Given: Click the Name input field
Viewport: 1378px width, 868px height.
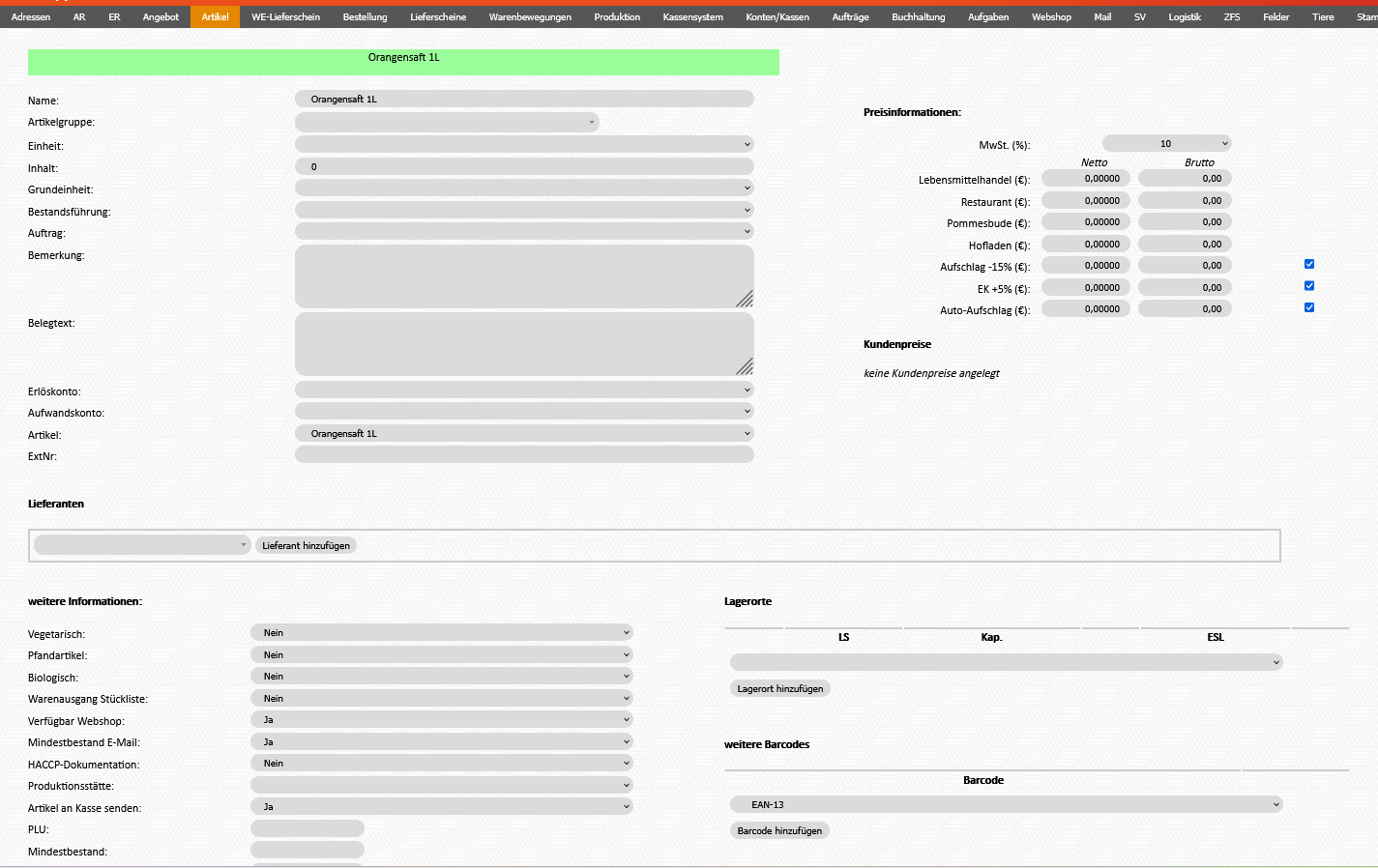Looking at the screenshot, I should tap(523, 100).
